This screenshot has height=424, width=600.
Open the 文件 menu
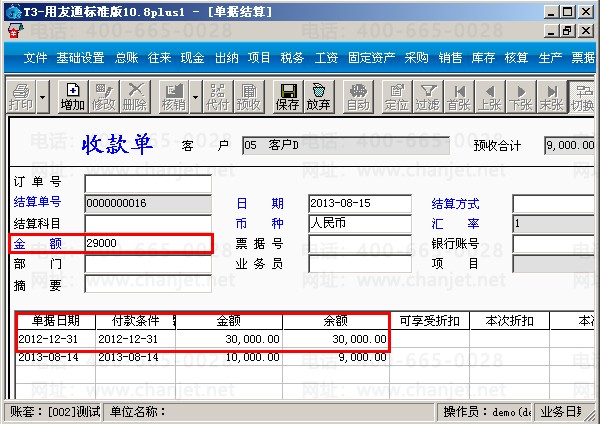point(35,58)
